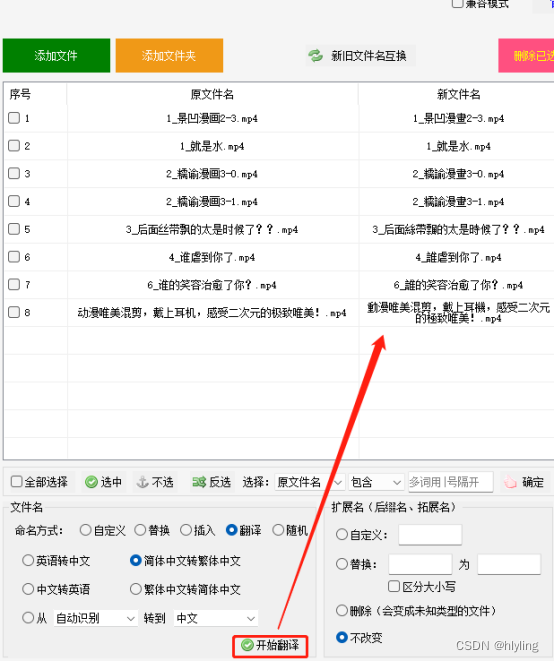Click original name 1_就是水.mp4
554x662 pixels.
212,147
